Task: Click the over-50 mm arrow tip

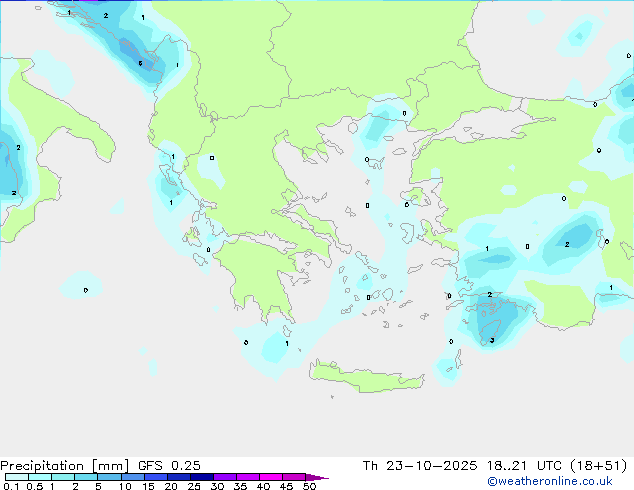Action: pos(317,477)
